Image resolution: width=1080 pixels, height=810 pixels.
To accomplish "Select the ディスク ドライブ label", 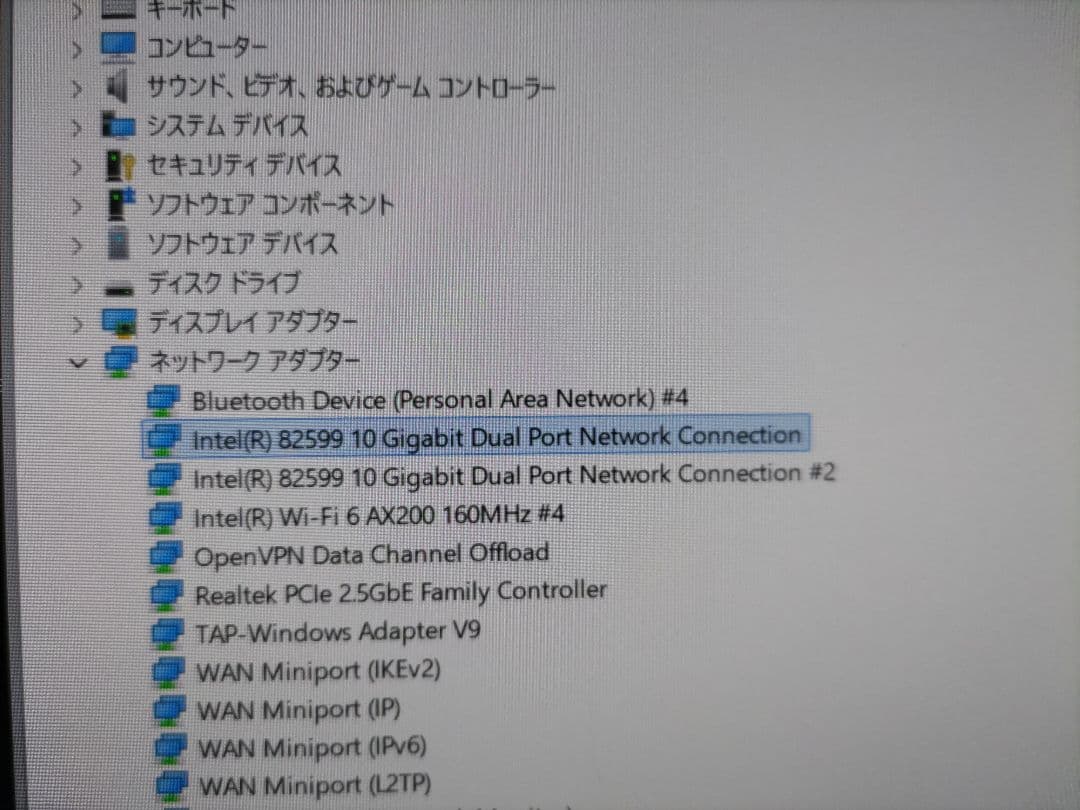I will pyautogui.click(x=224, y=283).
